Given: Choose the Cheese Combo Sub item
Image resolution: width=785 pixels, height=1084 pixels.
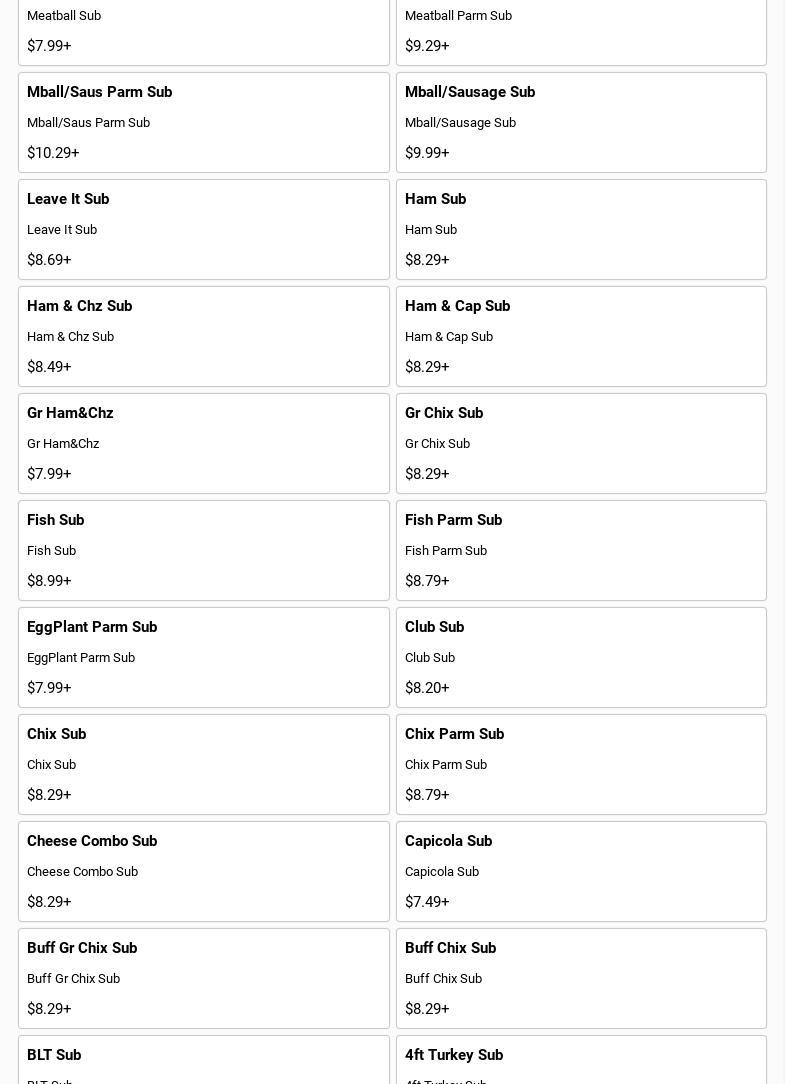Looking at the screenshot, I should [x=203, y=871].
